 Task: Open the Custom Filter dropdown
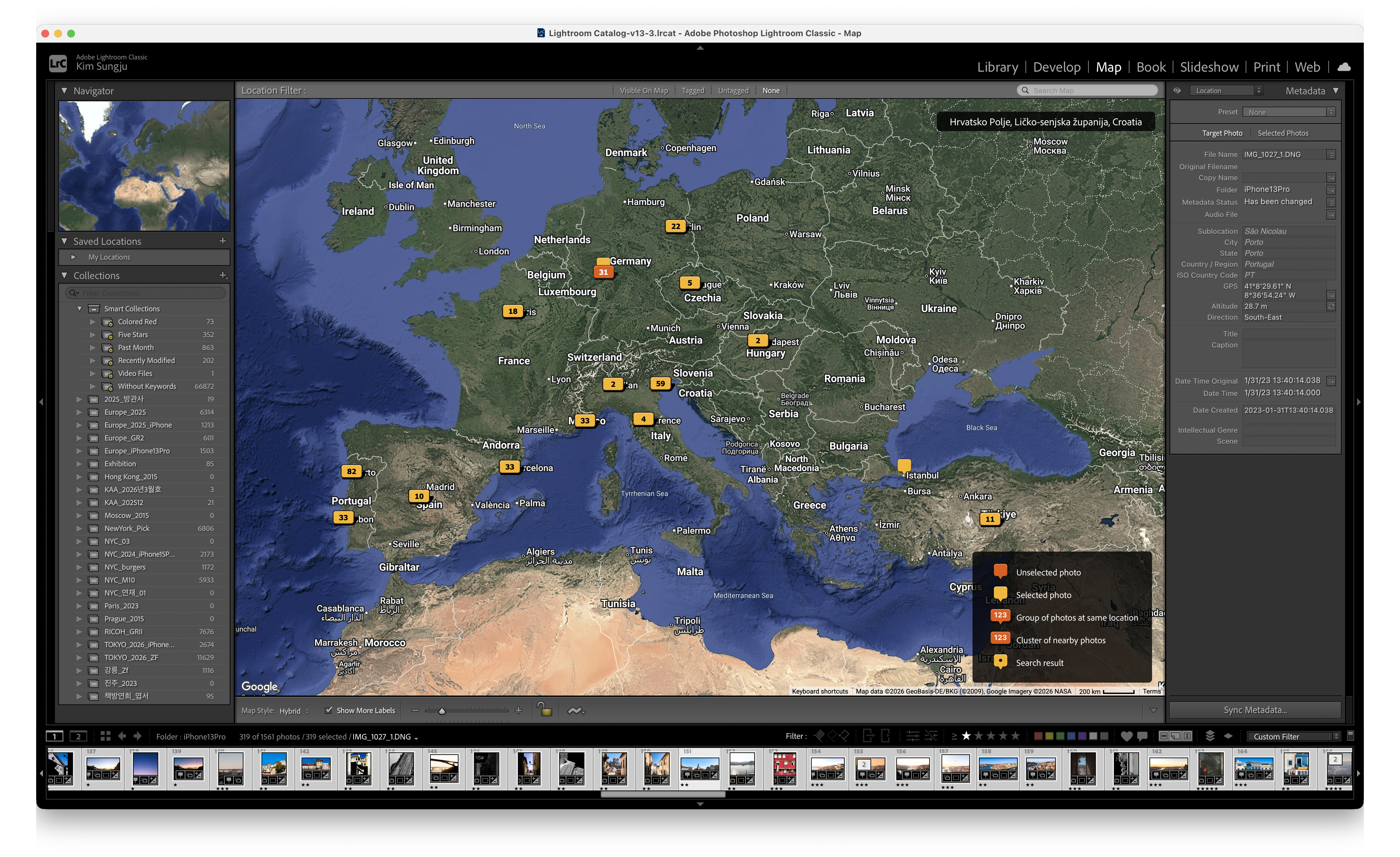point(1293,737)
